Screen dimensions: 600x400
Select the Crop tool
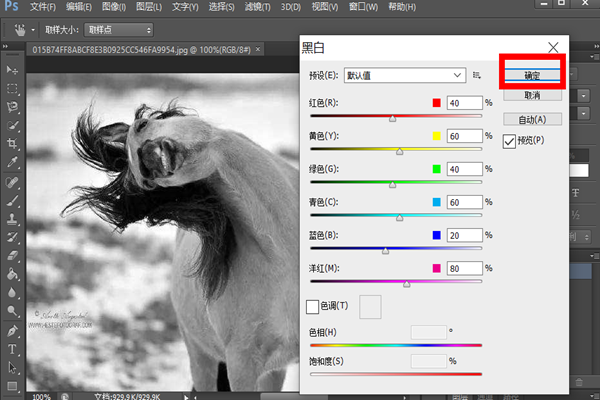click(x=12, y=144)
